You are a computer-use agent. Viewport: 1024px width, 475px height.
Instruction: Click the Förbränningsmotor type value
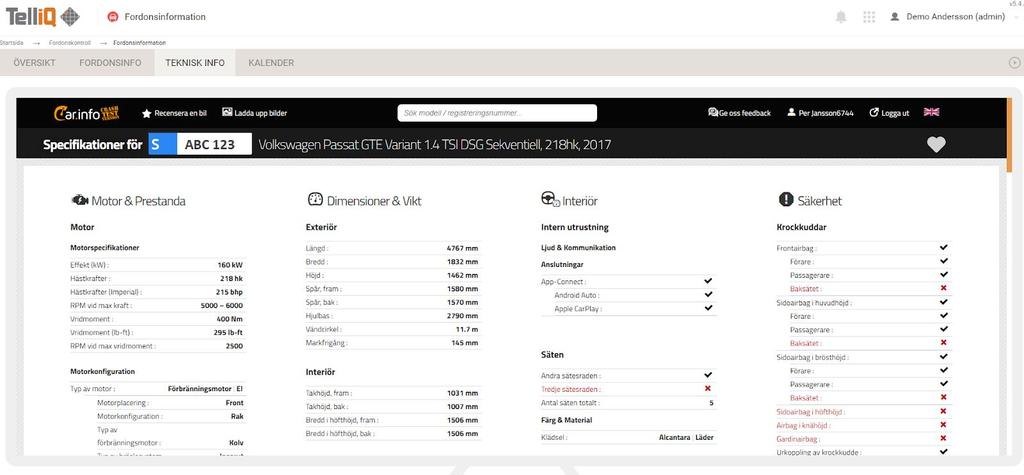point(200,388)
